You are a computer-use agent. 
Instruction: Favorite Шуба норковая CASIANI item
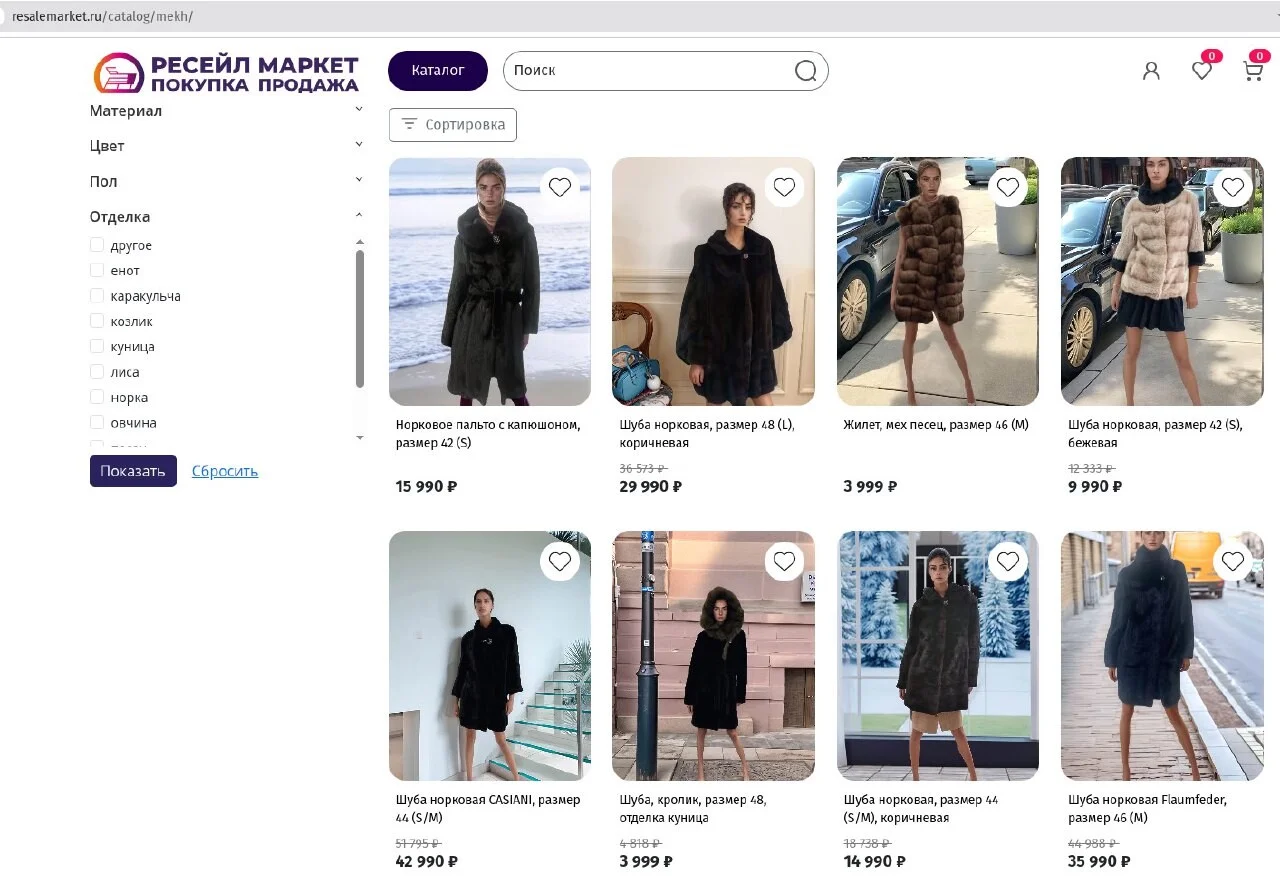pyautogui.click(x=560, y=562)
